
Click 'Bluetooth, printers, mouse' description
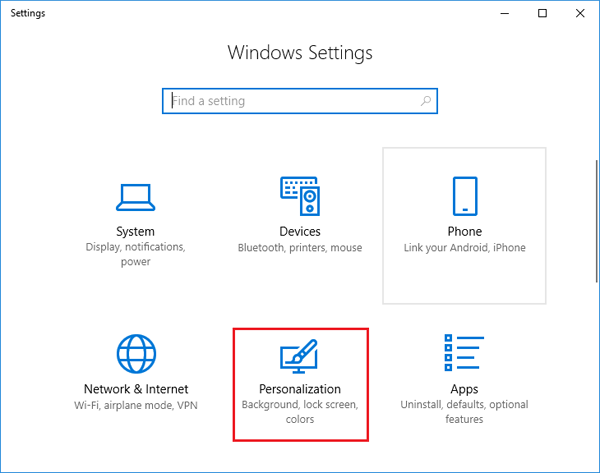300,248
